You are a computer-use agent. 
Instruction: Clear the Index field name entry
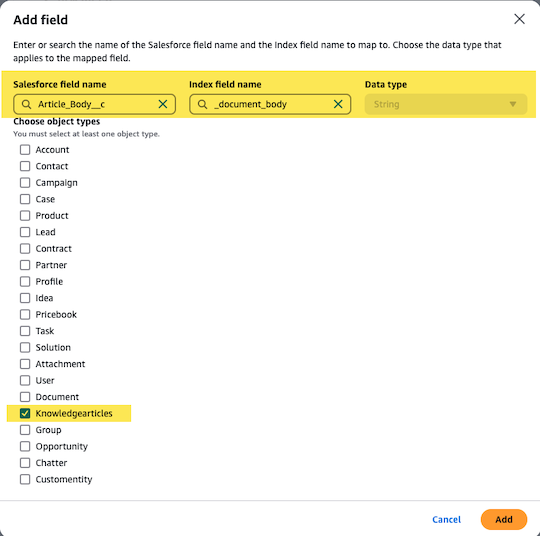click(x=338, y=104)
